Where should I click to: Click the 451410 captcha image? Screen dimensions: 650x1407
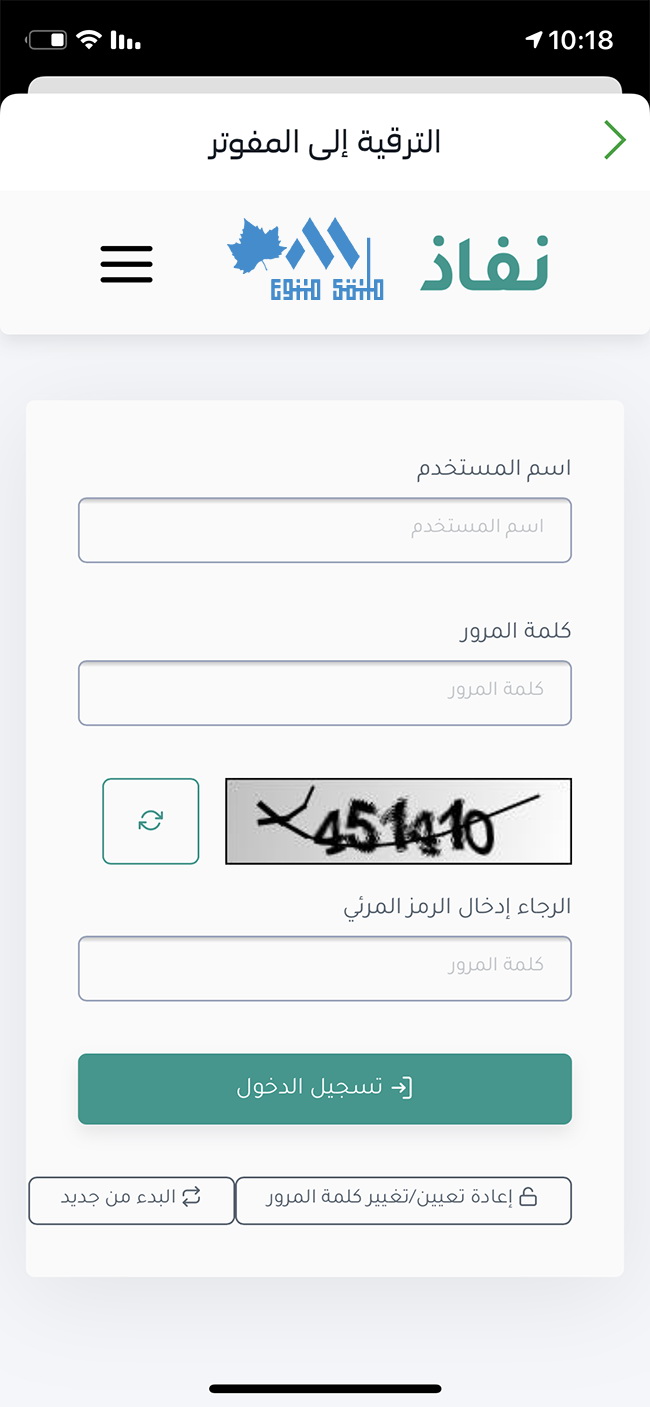[398, 821]
